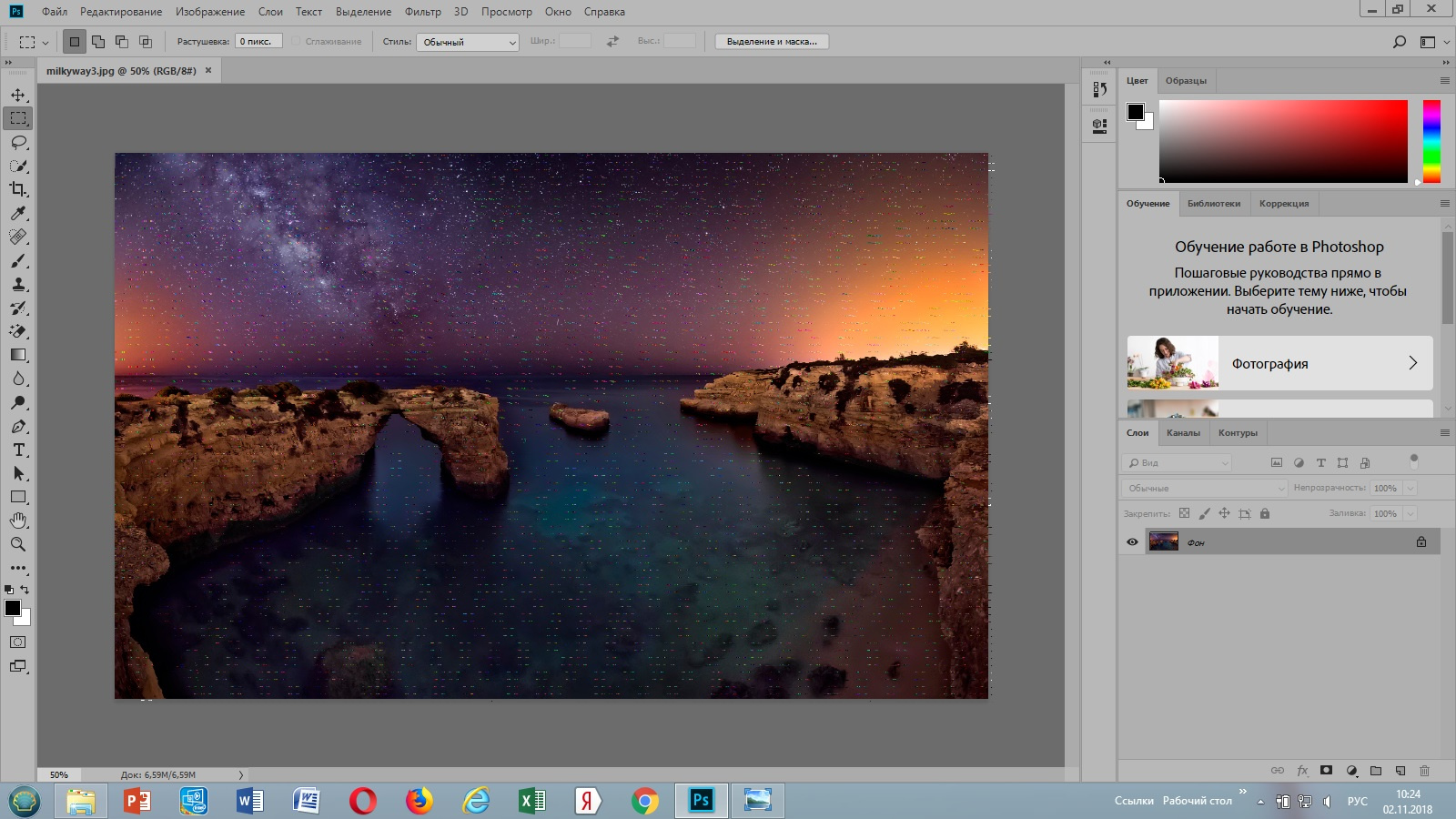Viewport: 1456px width, 819px height.
Task: Select the Lasso tool
Action: point(18,142)
